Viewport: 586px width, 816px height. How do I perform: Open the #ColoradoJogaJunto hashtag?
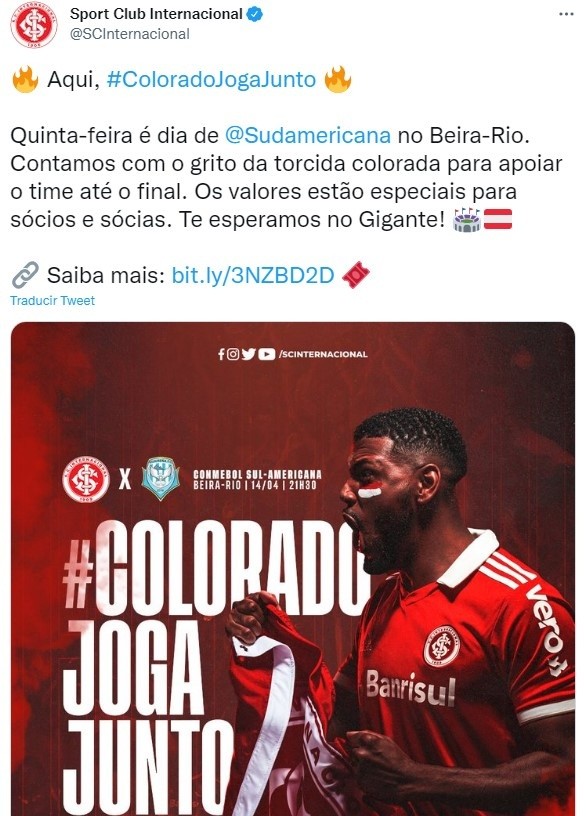coord(211,80)
